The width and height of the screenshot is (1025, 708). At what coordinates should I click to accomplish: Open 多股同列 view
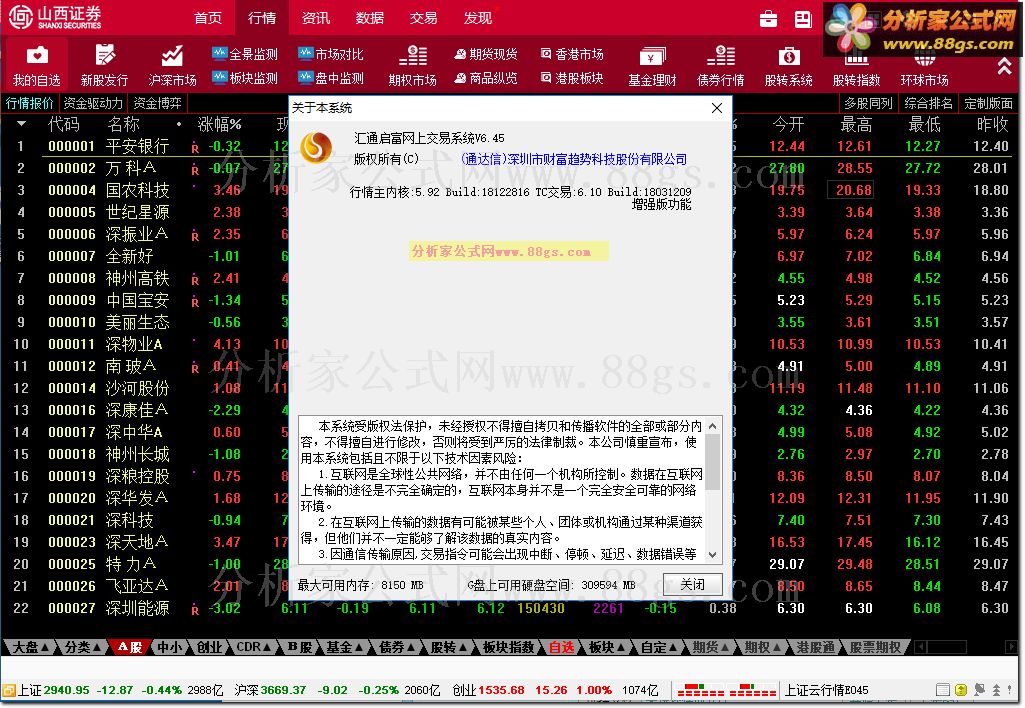pyautogui.click(x=868, y=103)
